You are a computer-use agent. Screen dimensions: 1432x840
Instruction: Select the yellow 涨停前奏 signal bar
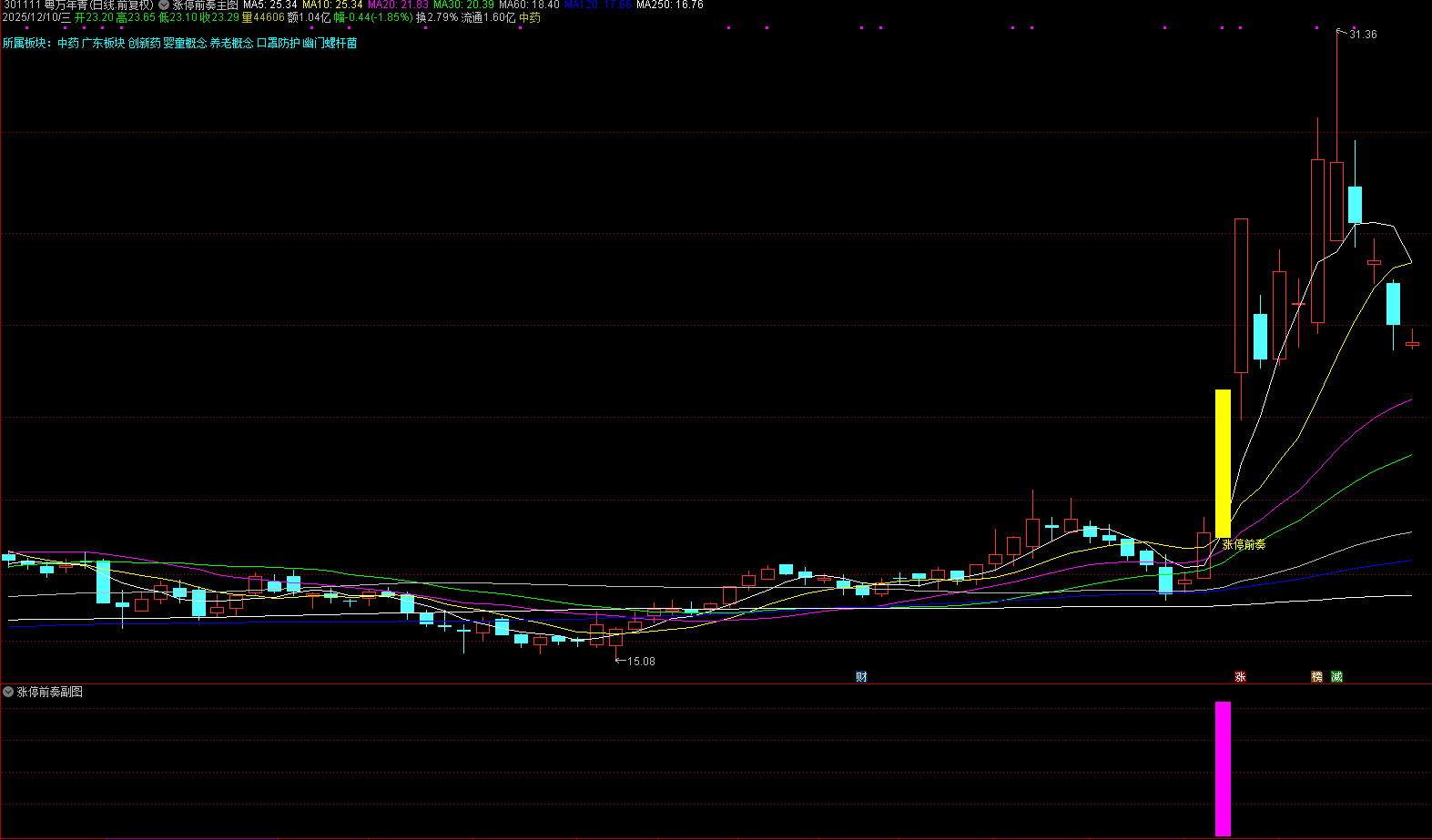pyautogui.click(x=1223, y=463)
